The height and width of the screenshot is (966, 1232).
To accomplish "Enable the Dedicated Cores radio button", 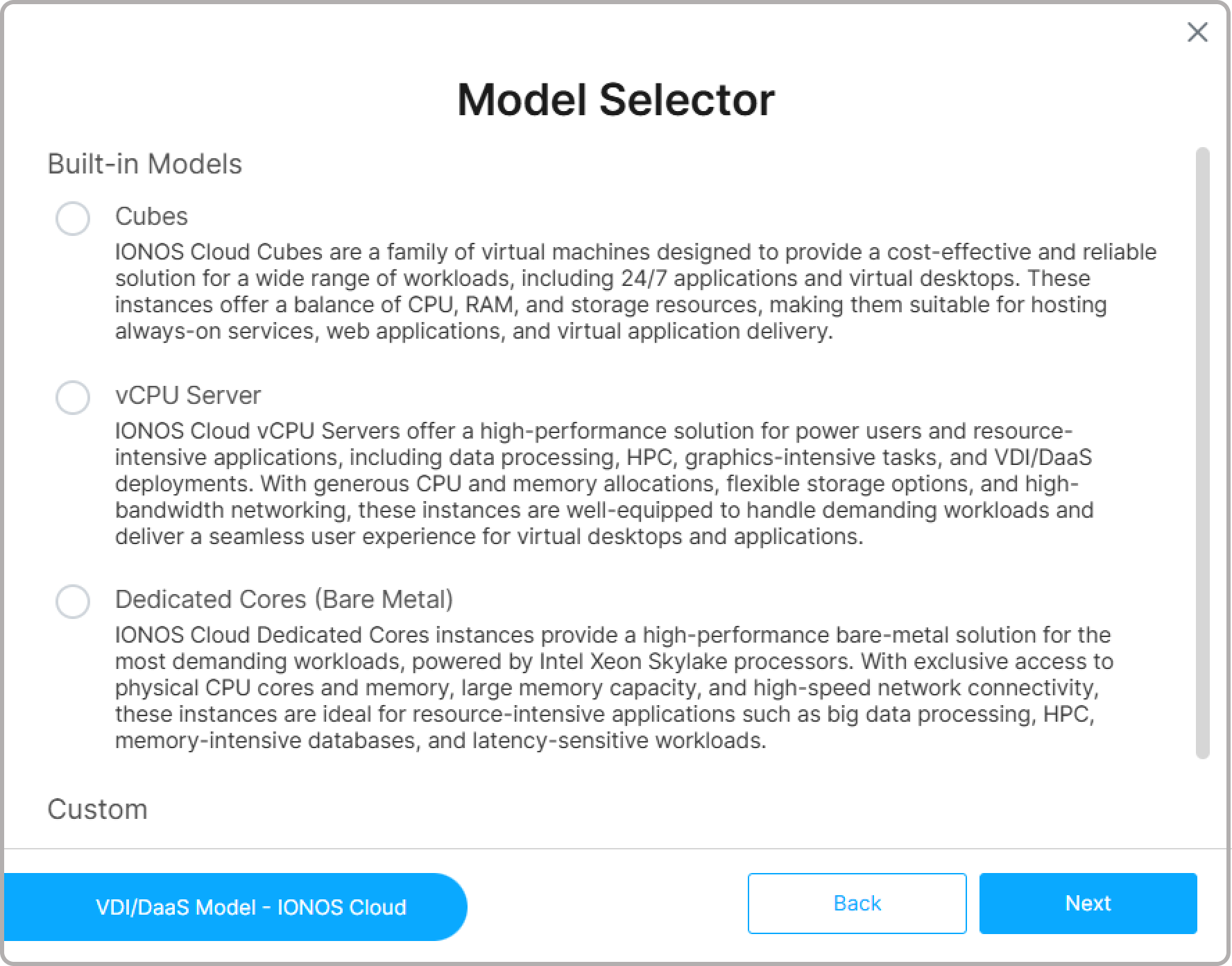I will tap(73, 602).
